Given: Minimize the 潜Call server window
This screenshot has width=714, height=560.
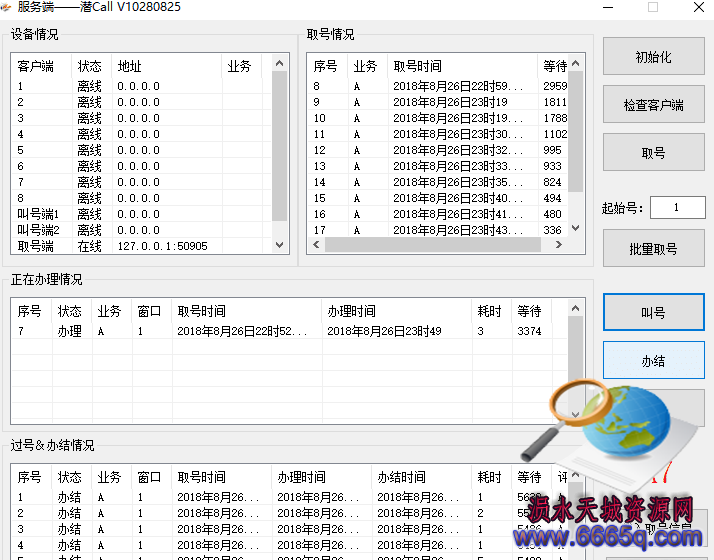Looking at the screenshot, I should coord(608,7).
